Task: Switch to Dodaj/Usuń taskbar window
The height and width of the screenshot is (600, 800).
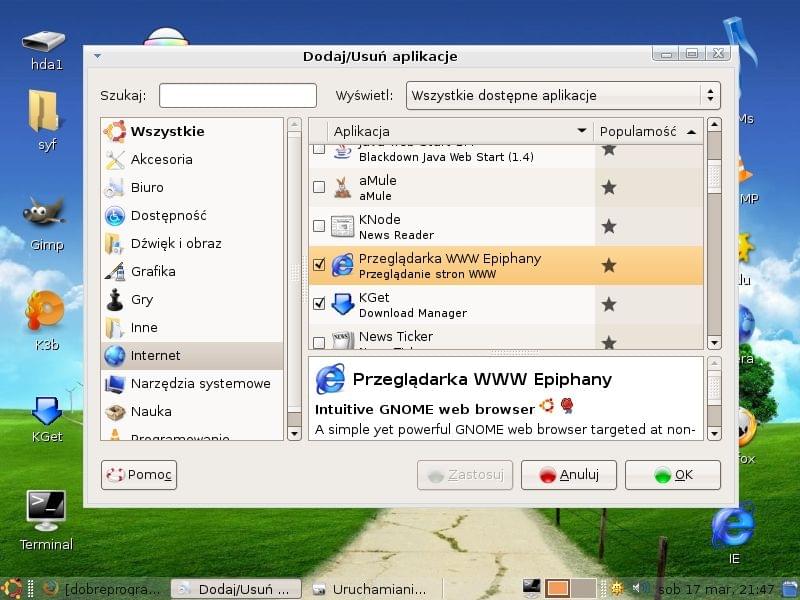Action: (236, 589)
